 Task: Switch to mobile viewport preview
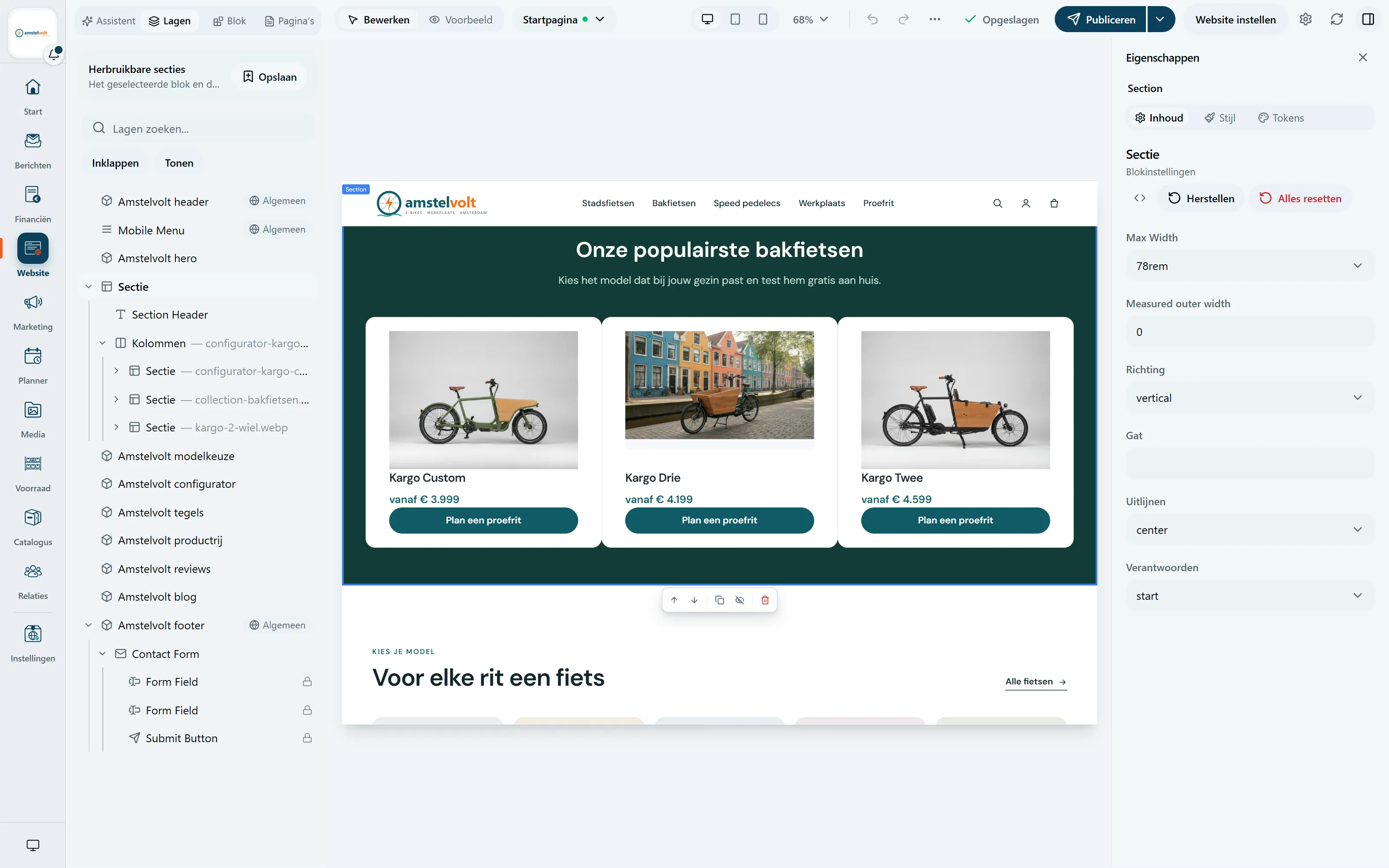tap(763, 20)
